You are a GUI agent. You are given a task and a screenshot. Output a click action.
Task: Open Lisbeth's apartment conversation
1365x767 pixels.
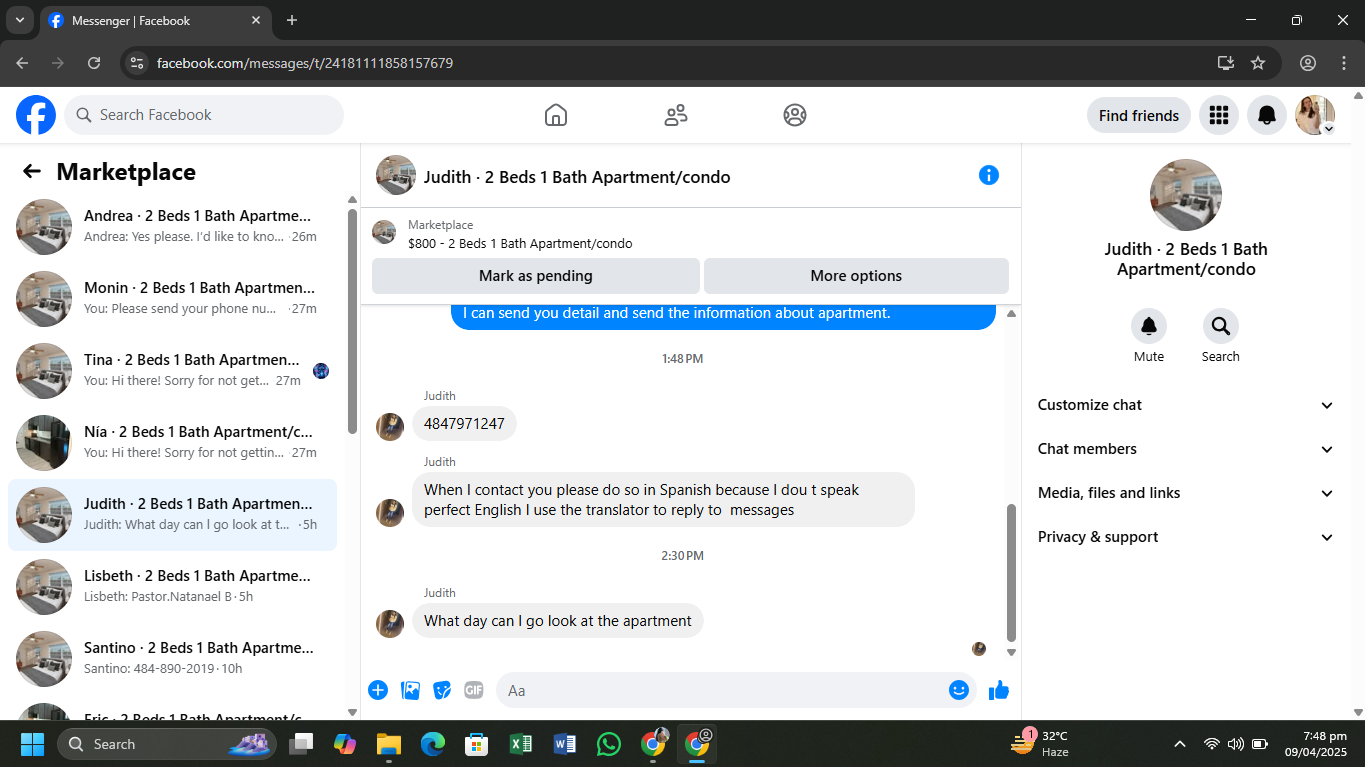click(x=172, y=587)
